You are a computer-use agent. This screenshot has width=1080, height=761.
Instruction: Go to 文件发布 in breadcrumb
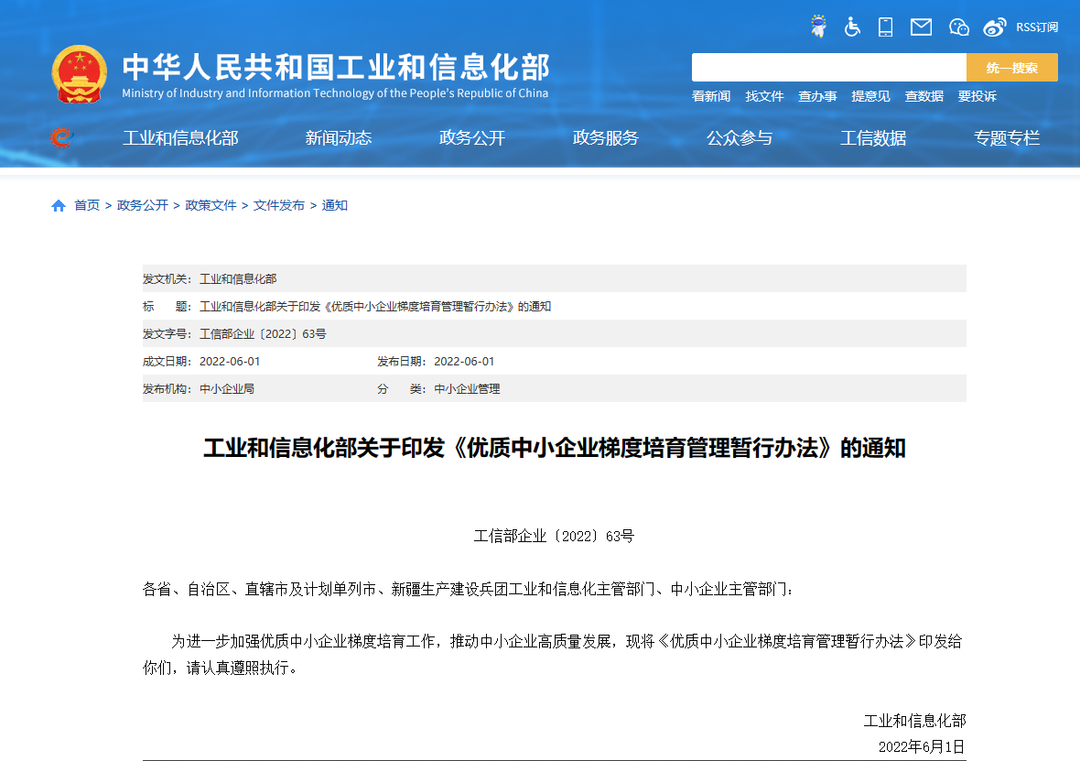tap(279, 205)
